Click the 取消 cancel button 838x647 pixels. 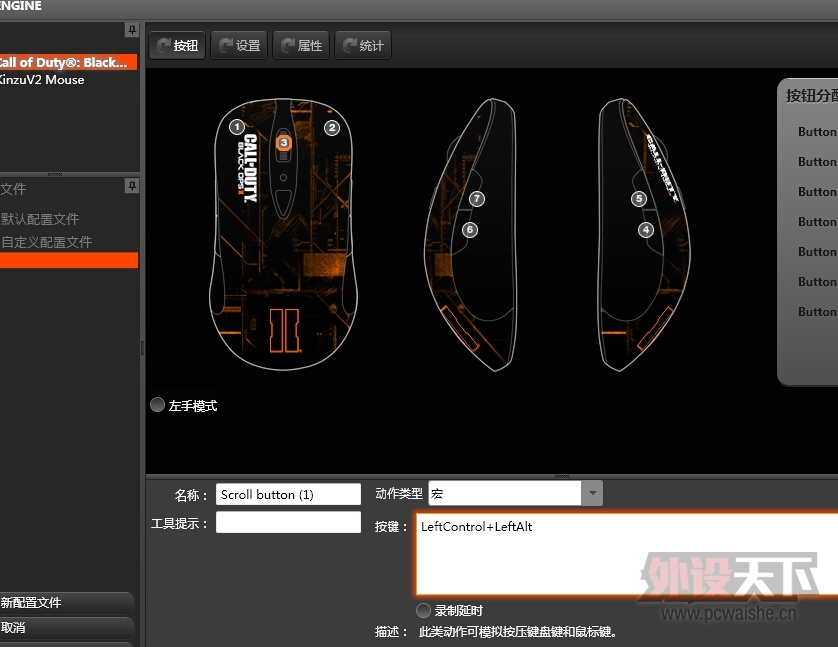(x=67, y=627)
